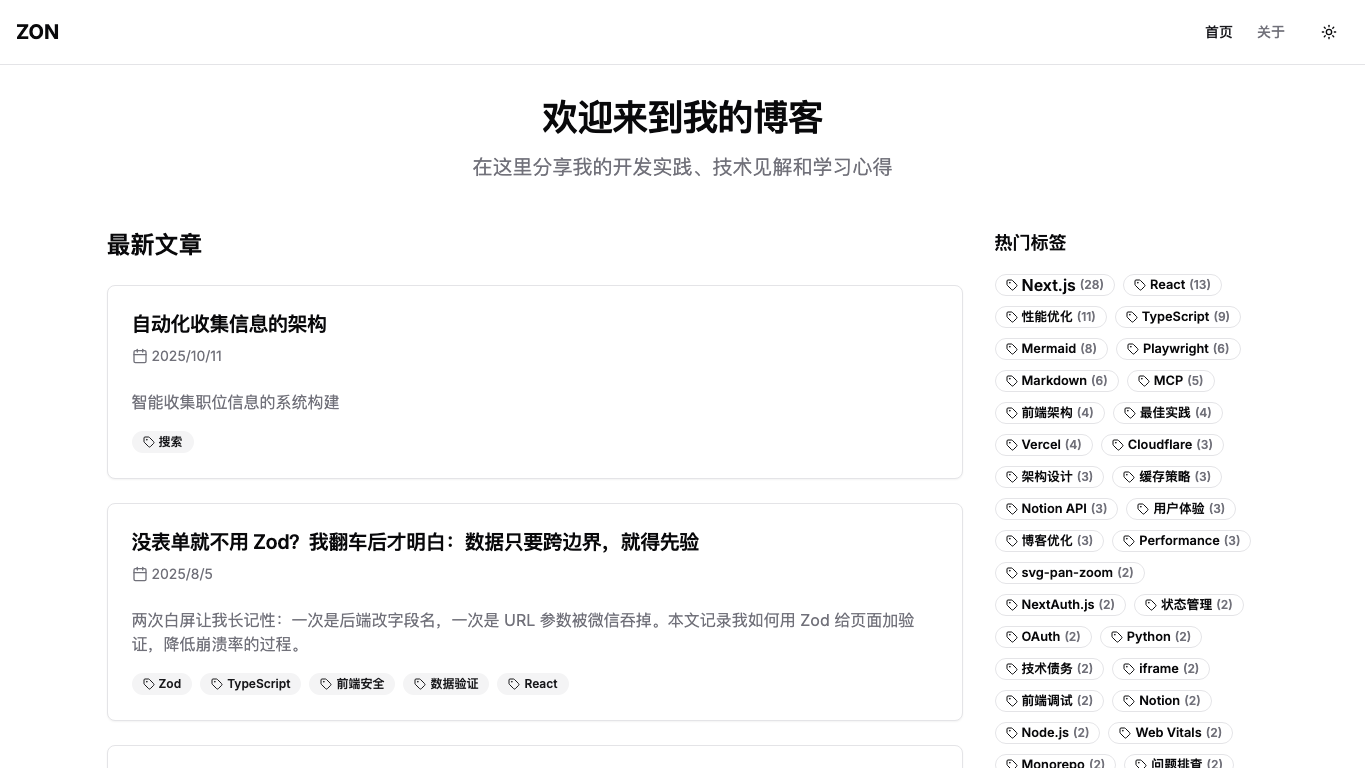Image resolution: width=1365 pixels, height=768 pixels.
Task: Open the 关于 page
Action: pyautogui.click(x=1270, y=32)
